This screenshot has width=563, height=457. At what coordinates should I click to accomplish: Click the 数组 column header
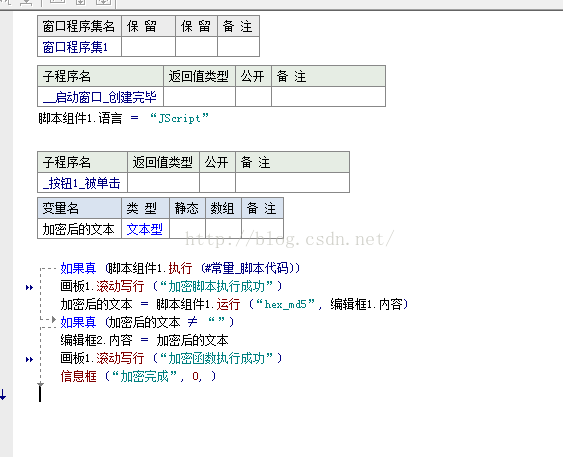pos(223,208)
